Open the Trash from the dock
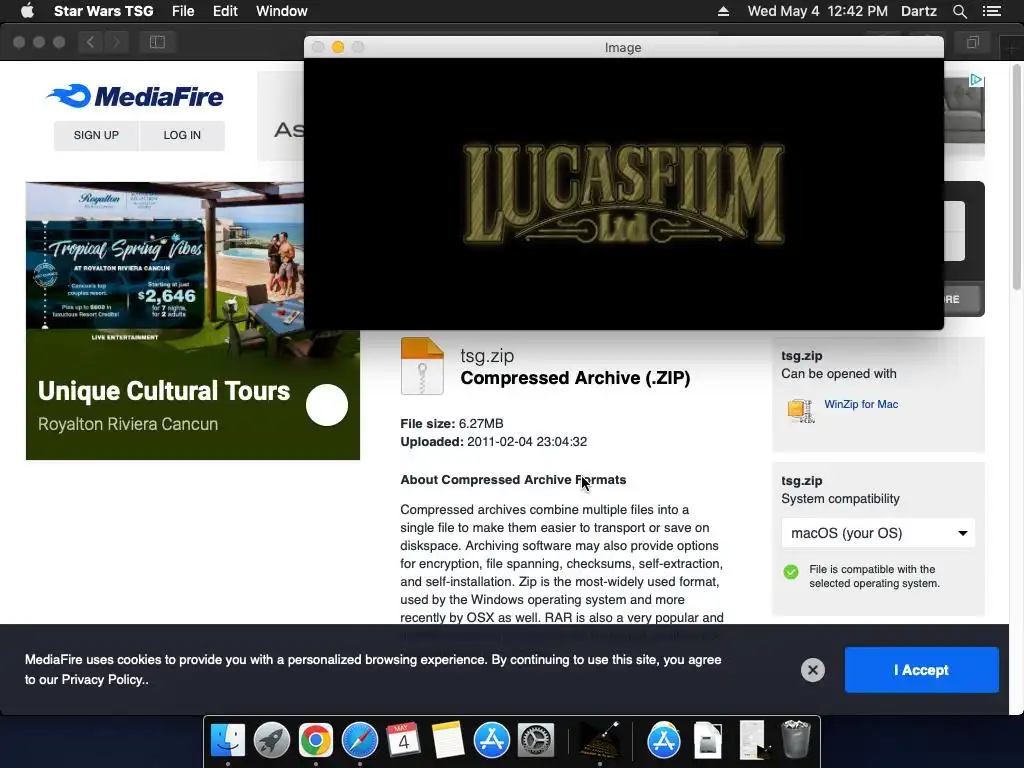 point(795,739)
